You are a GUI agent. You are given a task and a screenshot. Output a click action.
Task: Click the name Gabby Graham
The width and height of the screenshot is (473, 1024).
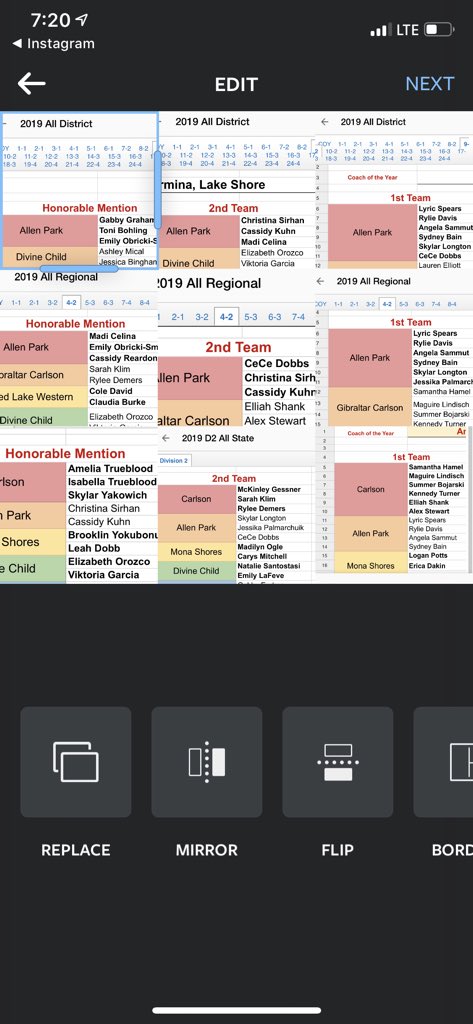pyautogui.click(x=127, y=220)
